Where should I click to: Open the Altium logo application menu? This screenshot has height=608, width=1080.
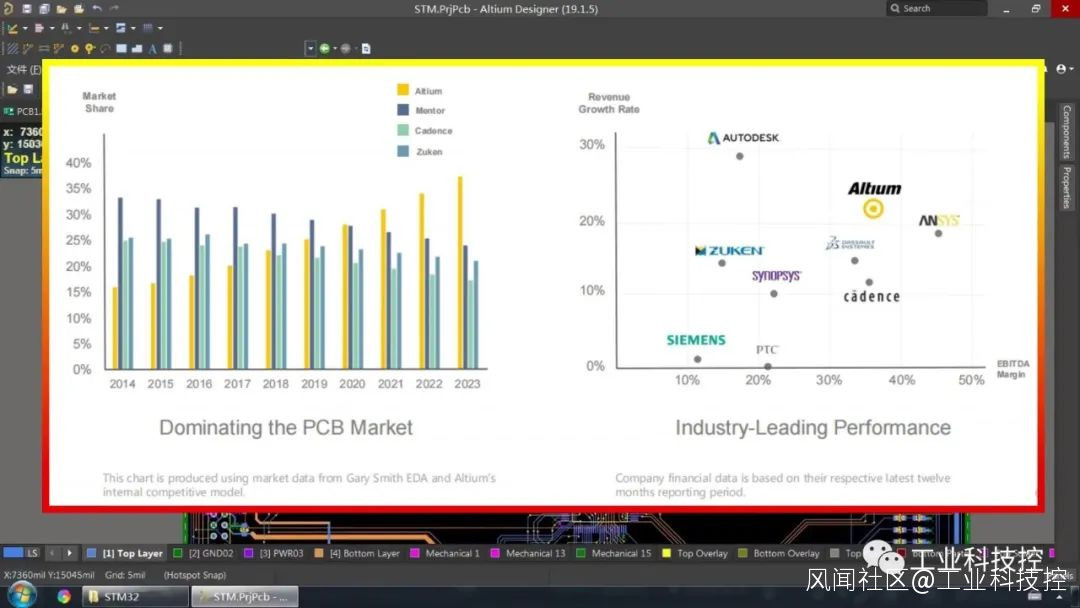[x=8, y=8]
